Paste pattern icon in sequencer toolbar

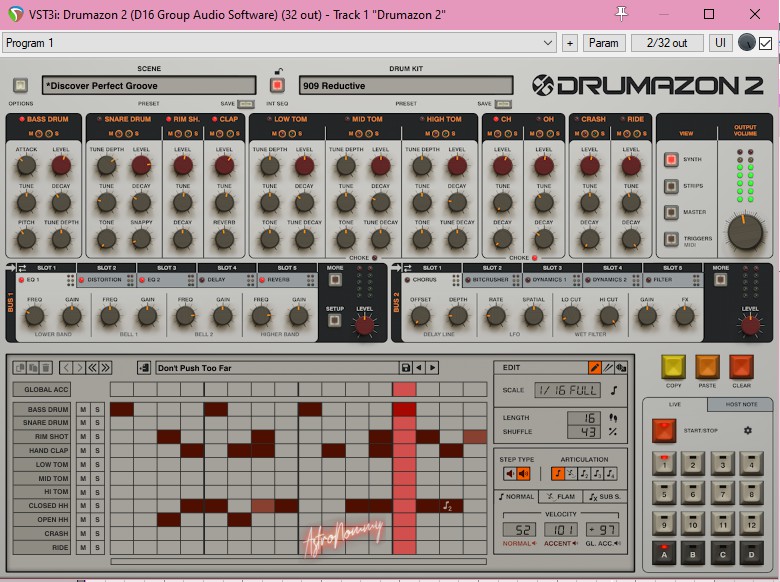coord(33,368)
